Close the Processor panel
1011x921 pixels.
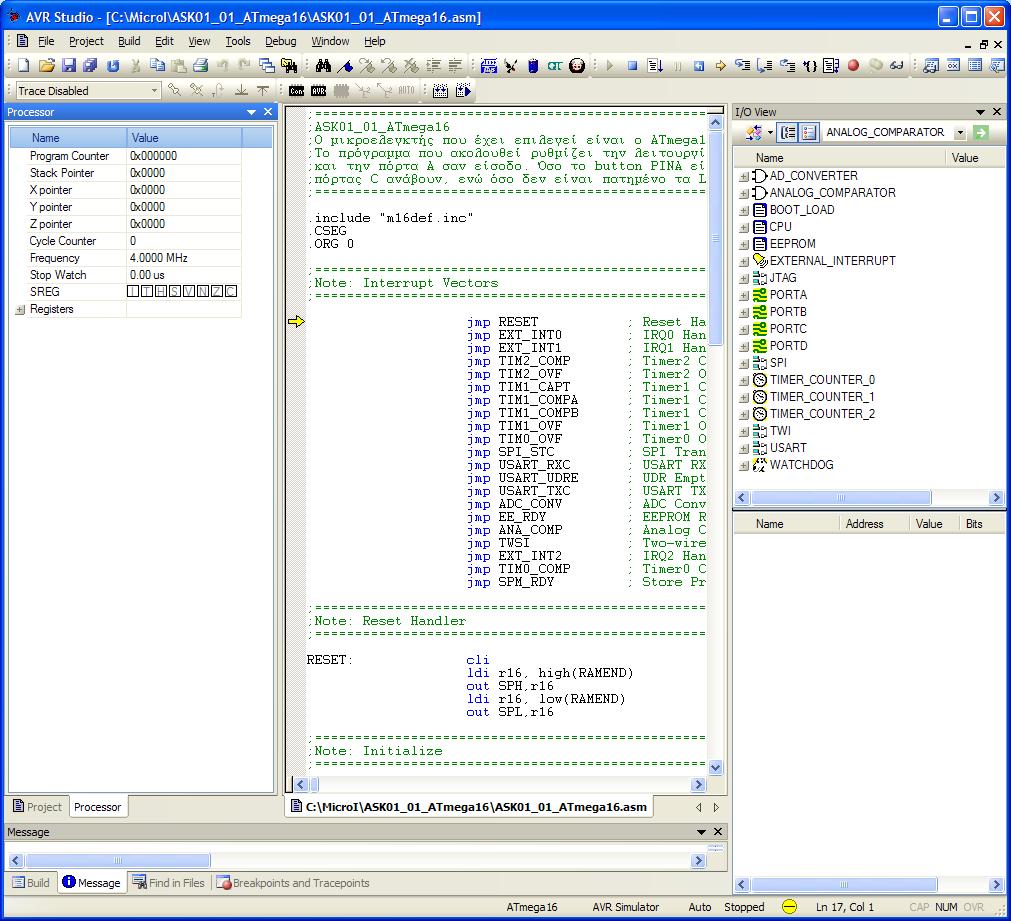268,112
